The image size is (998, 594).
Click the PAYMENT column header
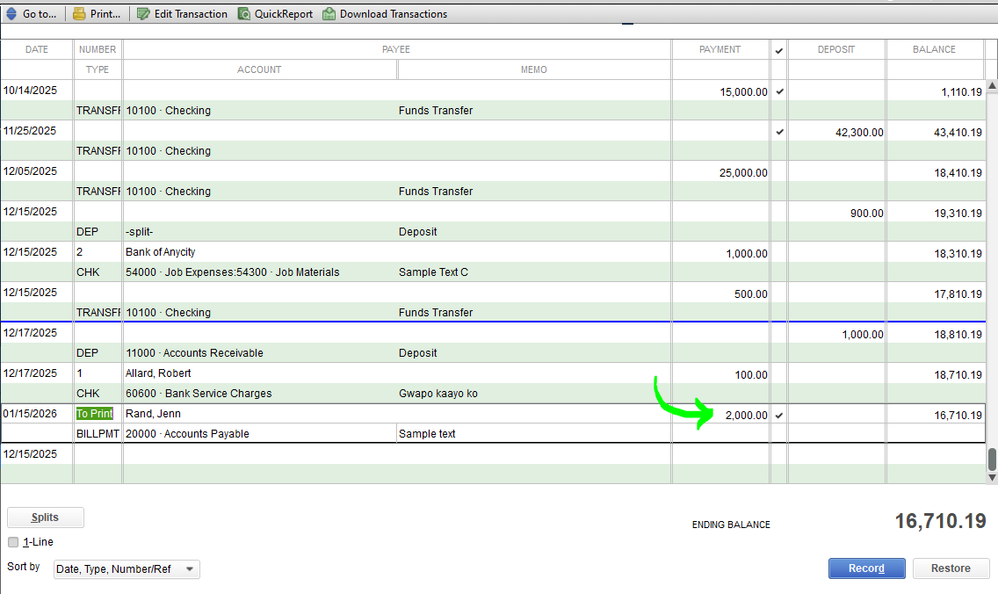point(720,49)
